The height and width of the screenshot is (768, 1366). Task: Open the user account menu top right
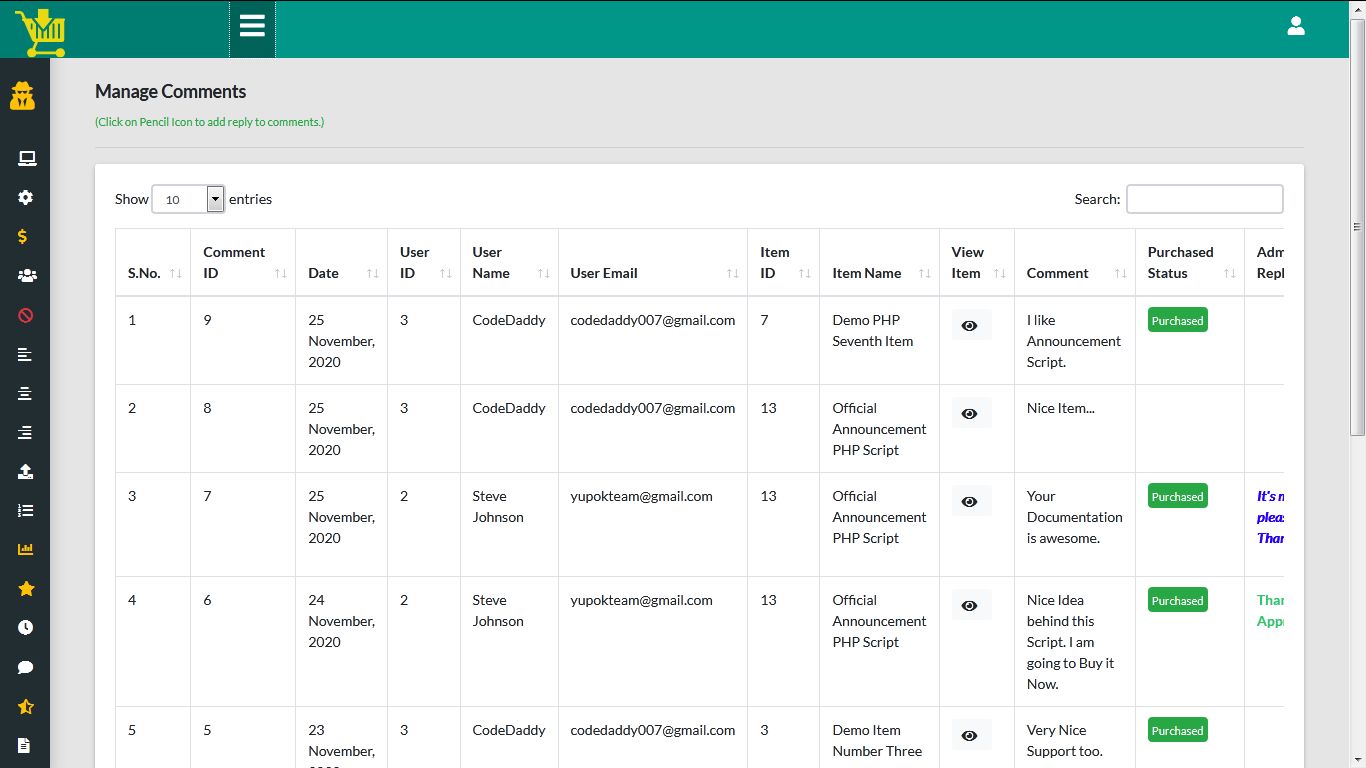(1296, 27)
